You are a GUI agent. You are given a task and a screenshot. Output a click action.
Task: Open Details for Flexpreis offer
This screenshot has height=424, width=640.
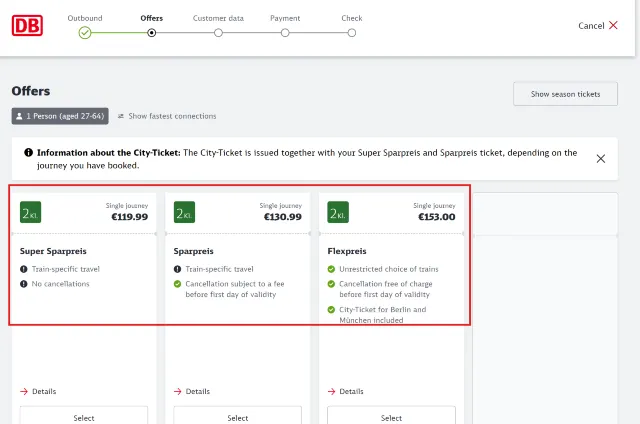(x=346, y=391)
